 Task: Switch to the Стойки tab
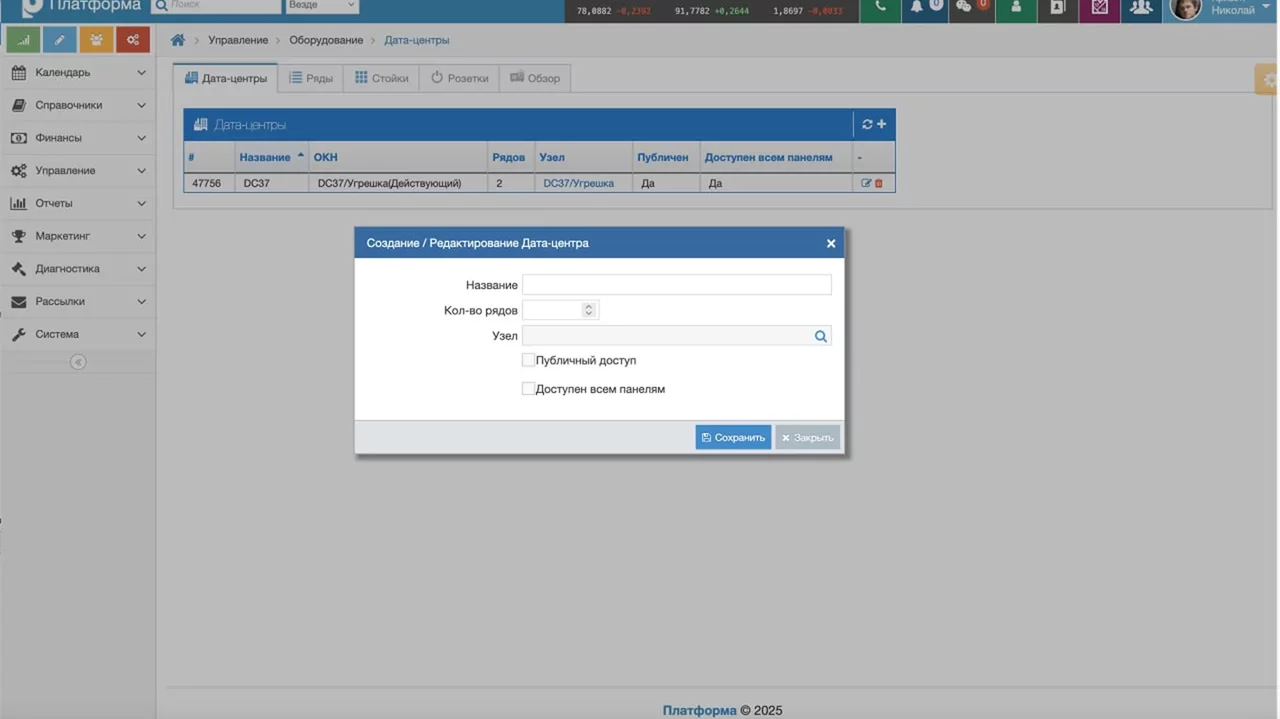(382, 78)
